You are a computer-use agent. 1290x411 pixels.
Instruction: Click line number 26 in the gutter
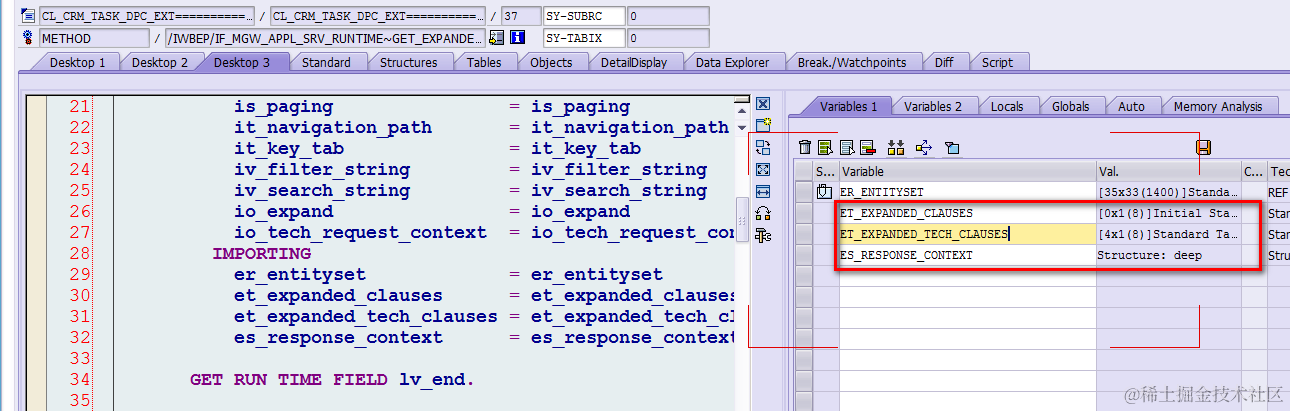80,212
